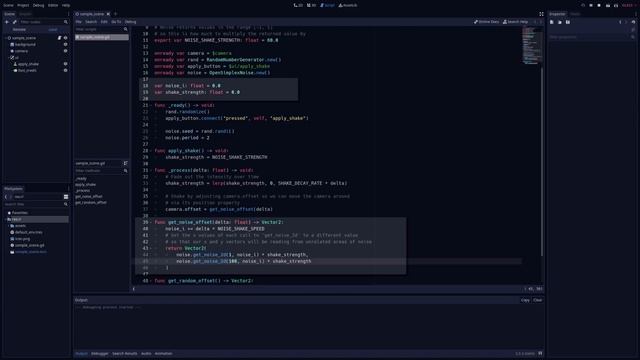The height and width of the screenshot is (360, 640).
Task: Instance a child scene via link icon
Action: point(15,22)
